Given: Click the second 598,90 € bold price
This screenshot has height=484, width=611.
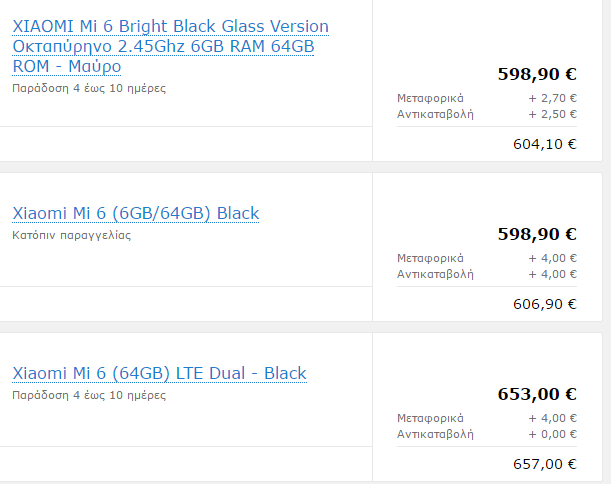Looking at the screenshot, I should click(537, 234).
